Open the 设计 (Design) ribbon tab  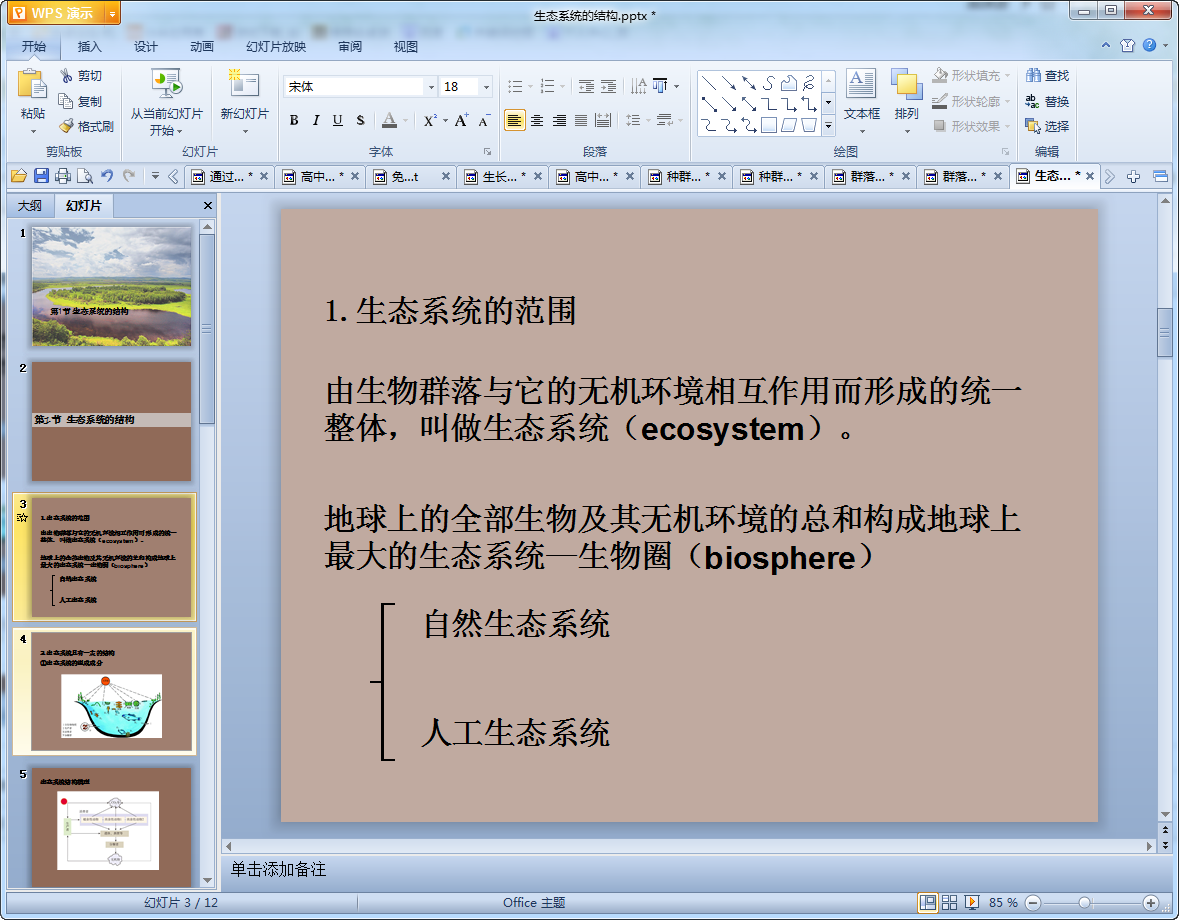point(146,47)
